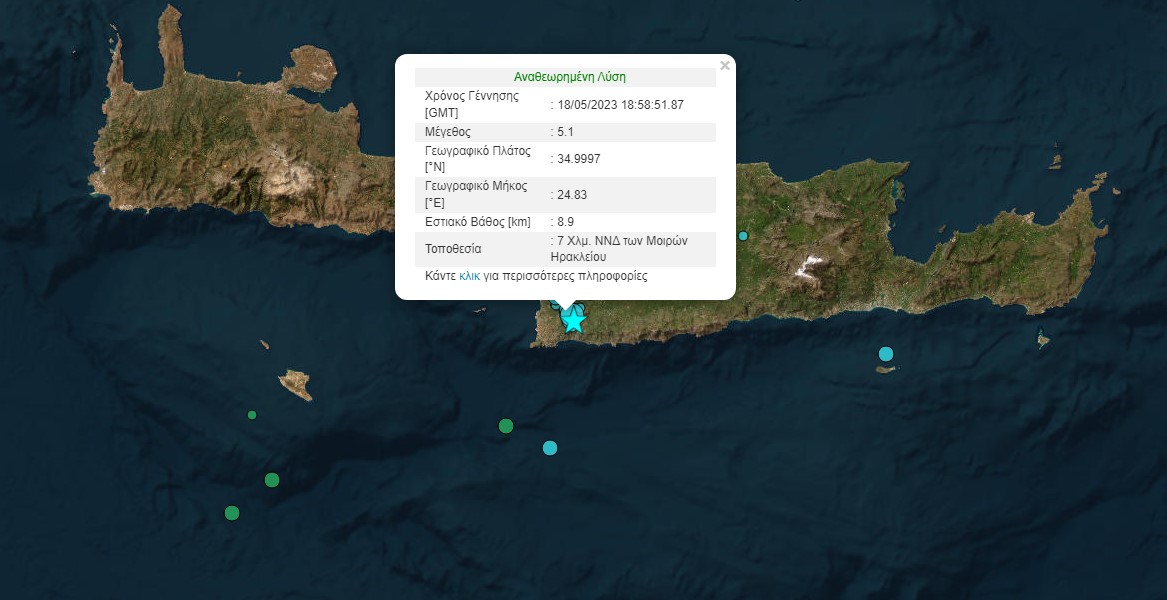
Task: Click Gavdos island on the map
Action: click(295, 384)
